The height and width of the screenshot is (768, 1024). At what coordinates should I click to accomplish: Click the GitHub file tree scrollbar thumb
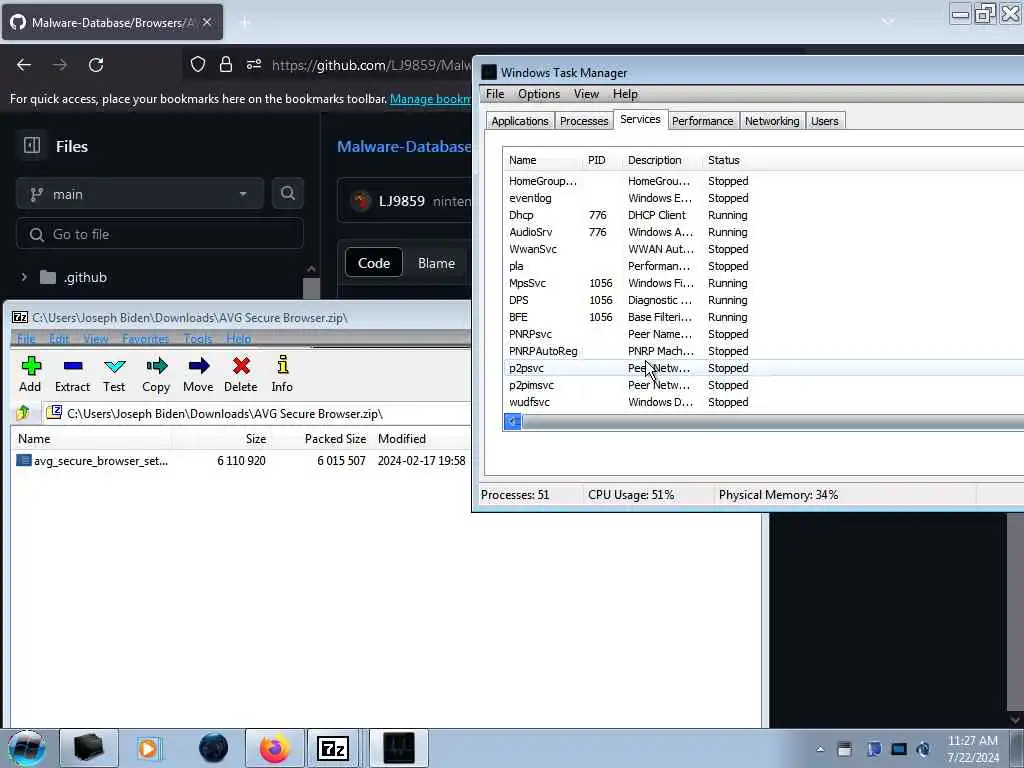[312, 287]
